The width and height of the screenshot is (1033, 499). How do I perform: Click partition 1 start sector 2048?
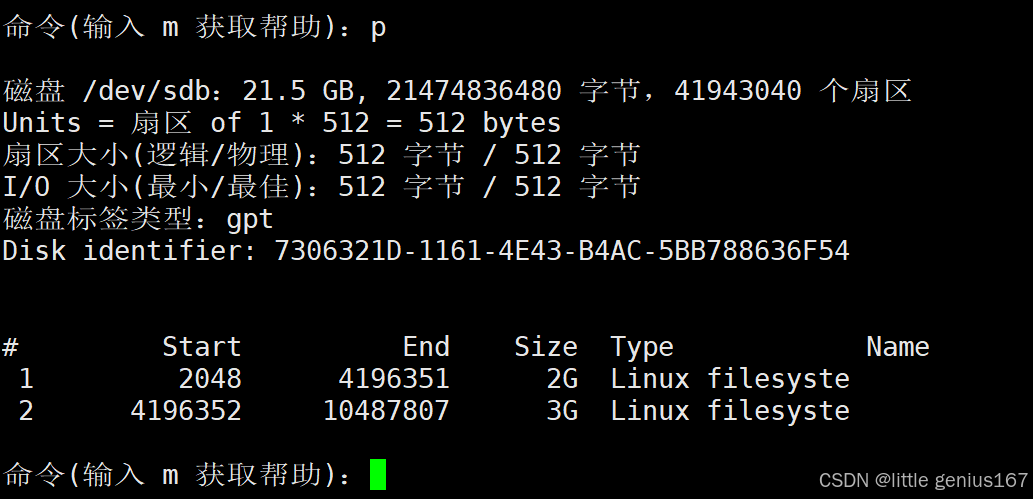(210, 378)
